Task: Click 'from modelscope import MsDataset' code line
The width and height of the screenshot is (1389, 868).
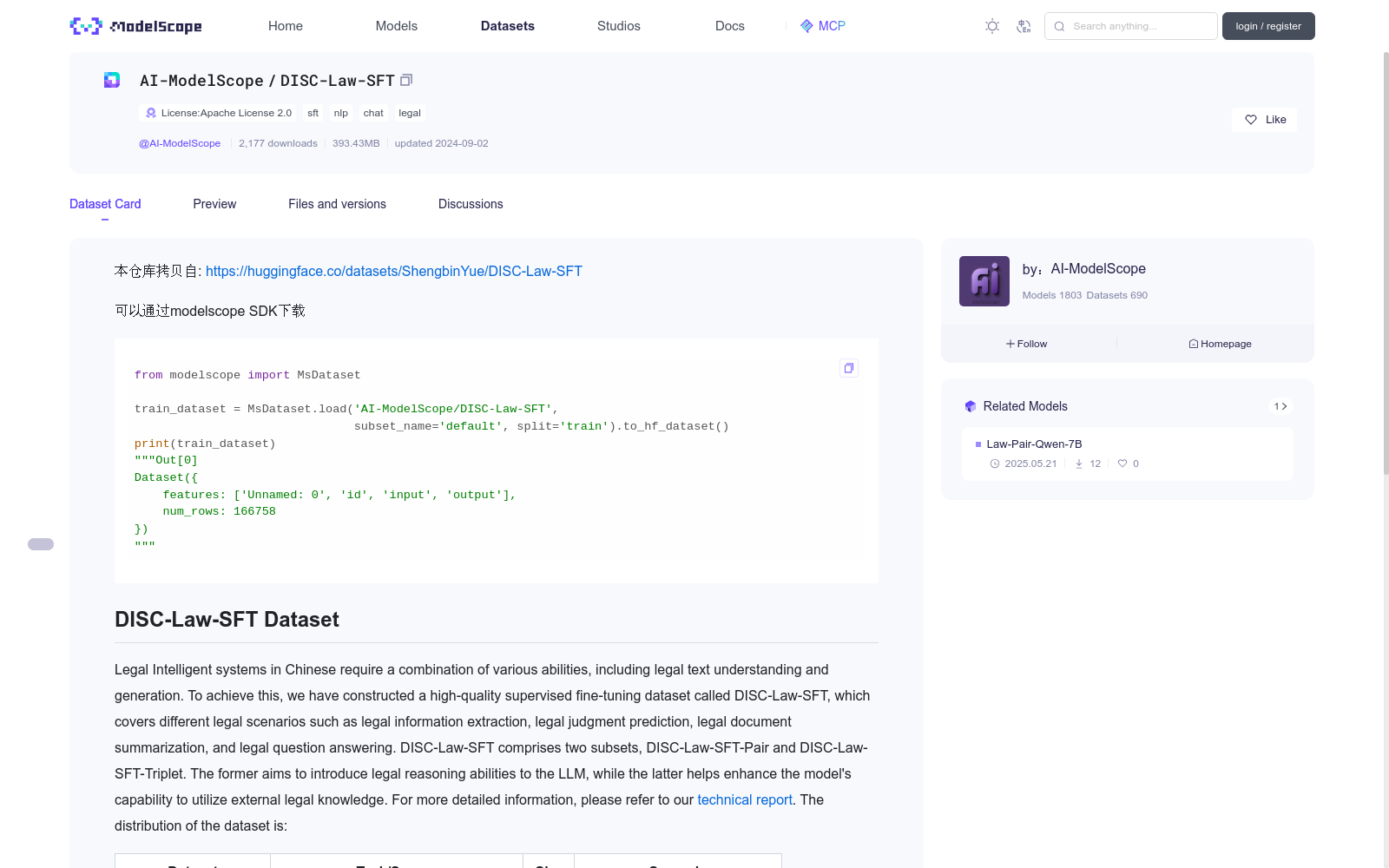Action: [x=247, y=375]
